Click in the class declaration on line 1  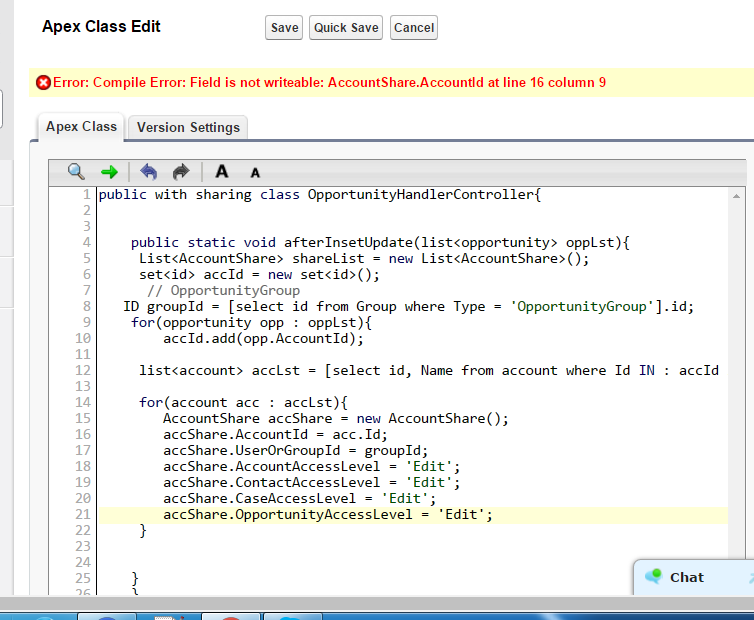point(319,195)
